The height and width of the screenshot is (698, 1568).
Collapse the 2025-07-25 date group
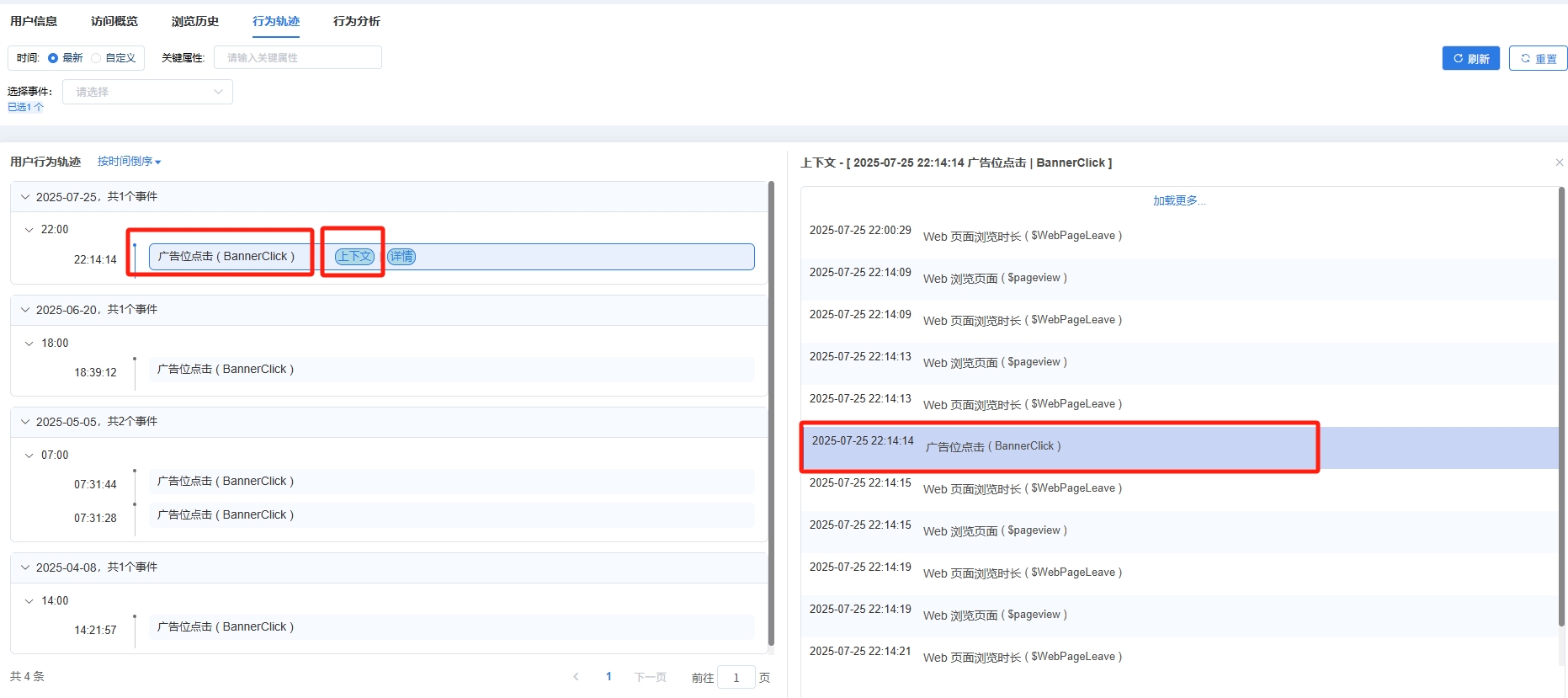pyautogui.click(x=25, y=197)
